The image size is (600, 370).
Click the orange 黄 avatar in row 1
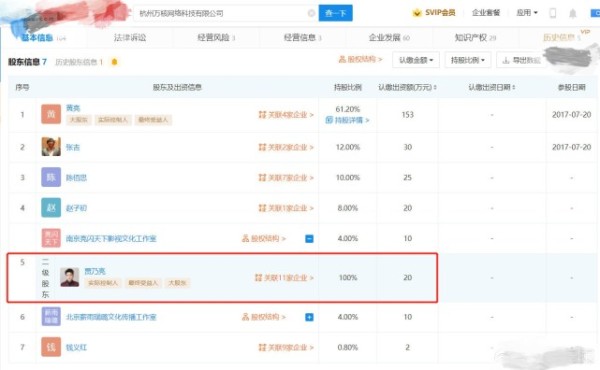tap(51, 114)
